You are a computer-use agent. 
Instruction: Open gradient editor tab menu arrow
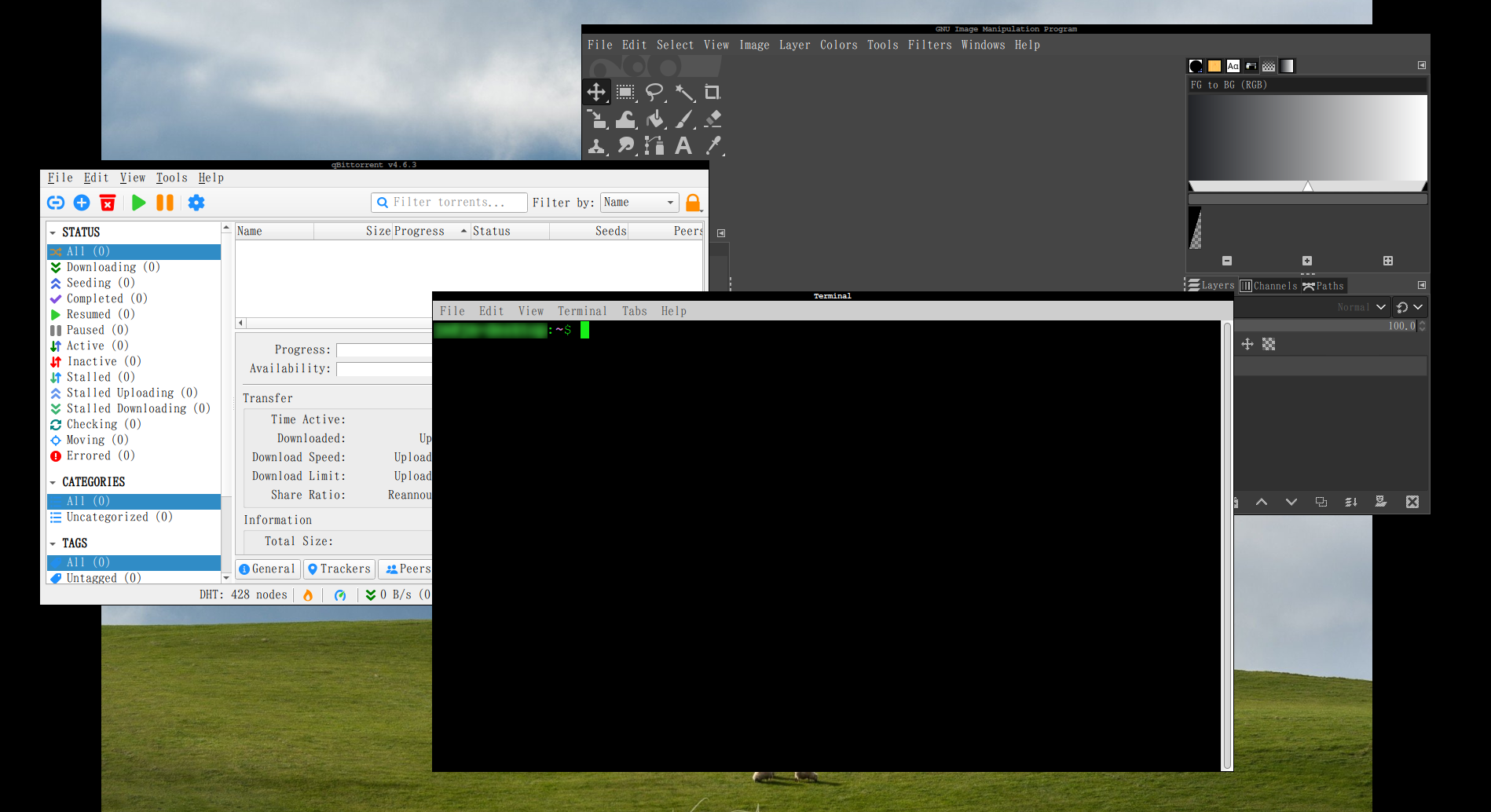tap(1422, 65)
